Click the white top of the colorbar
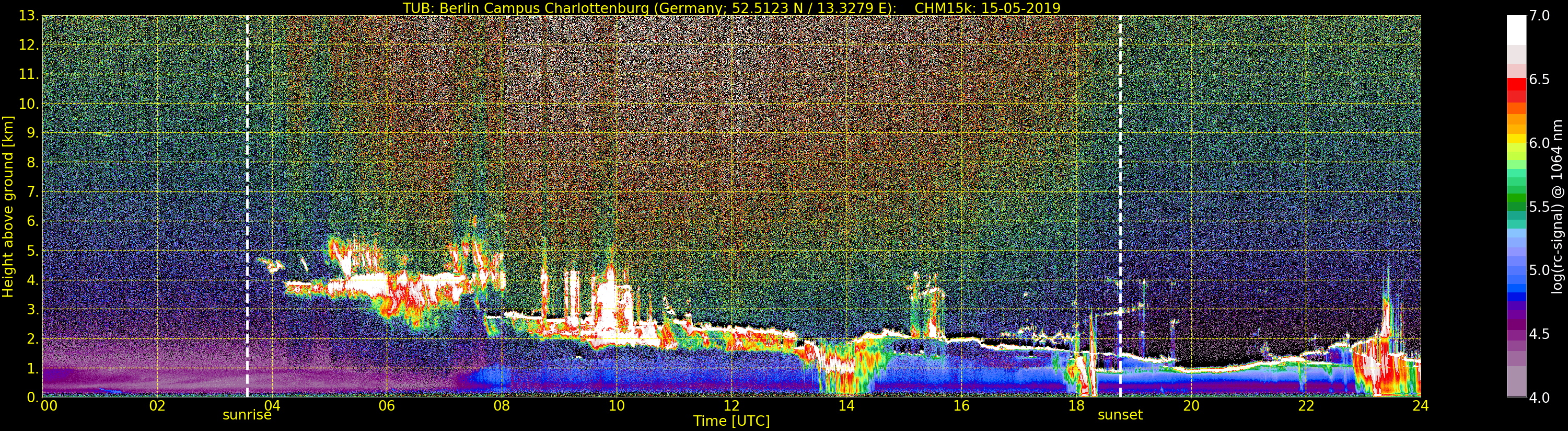This screenshot has height=431, width=1568. point(1516,29)
